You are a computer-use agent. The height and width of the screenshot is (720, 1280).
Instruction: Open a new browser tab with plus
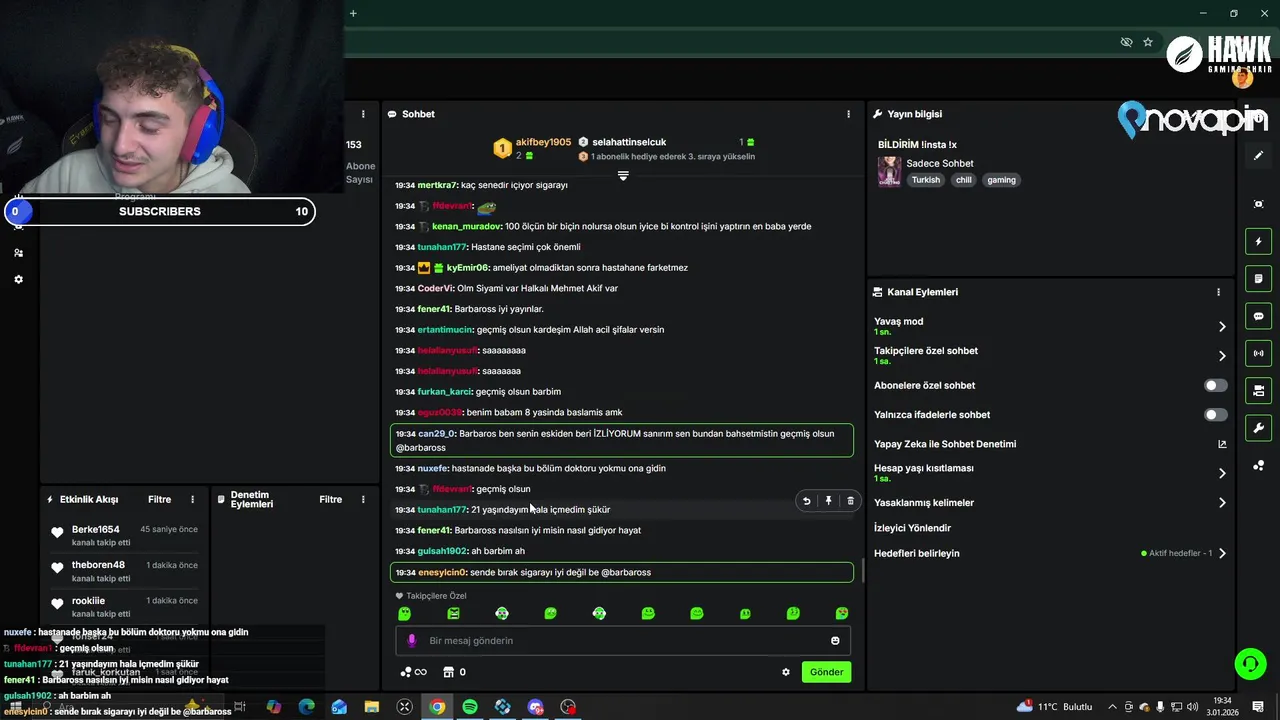(353, 13)
